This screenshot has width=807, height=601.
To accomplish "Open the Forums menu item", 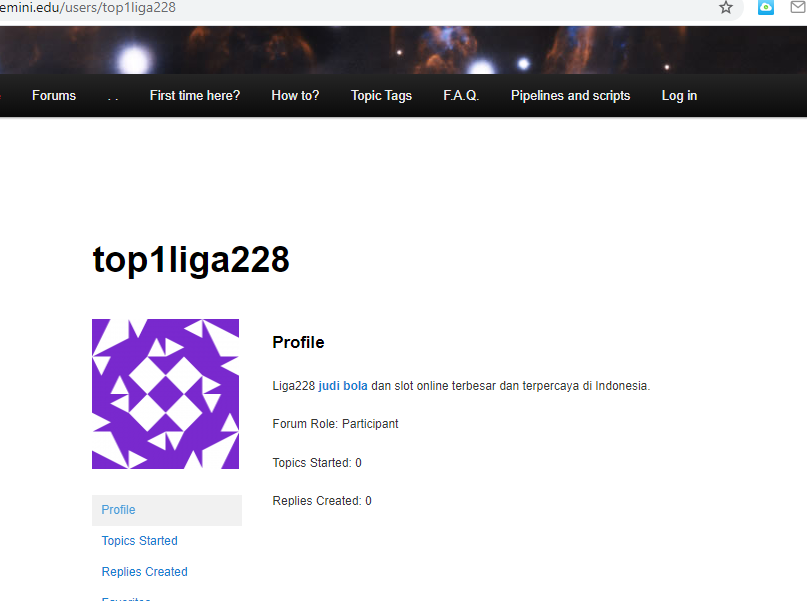I will click(x=54, y=96).
